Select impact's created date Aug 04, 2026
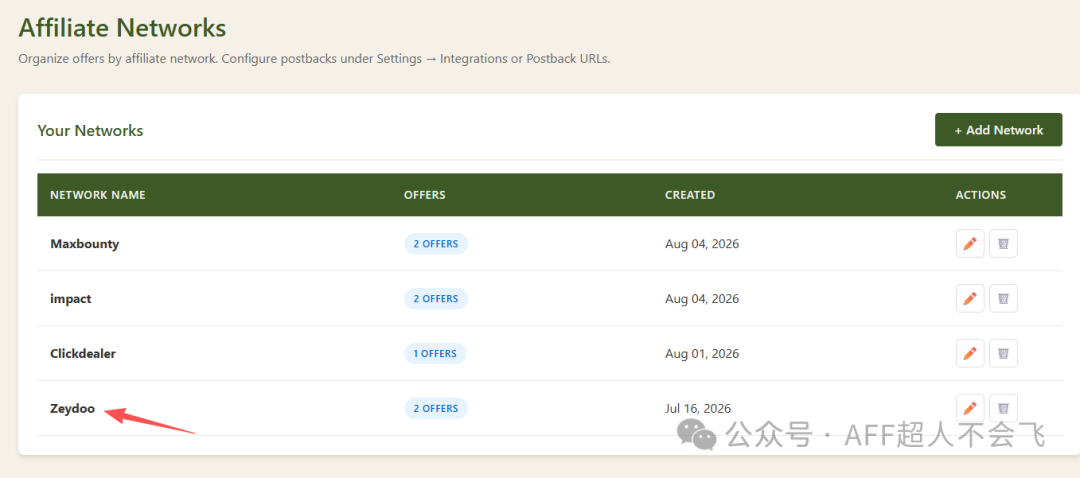 pos(702,299)
